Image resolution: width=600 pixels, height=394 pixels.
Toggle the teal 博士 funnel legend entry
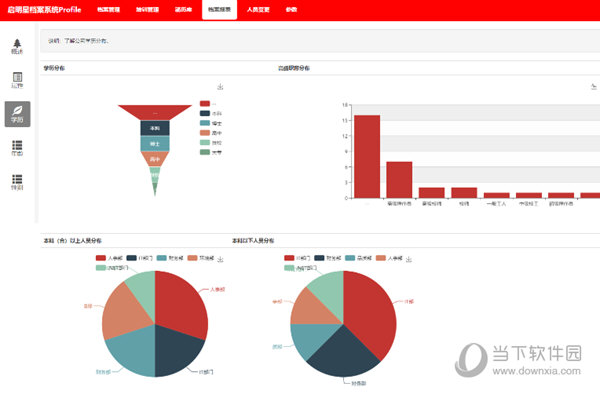(210, 123)
